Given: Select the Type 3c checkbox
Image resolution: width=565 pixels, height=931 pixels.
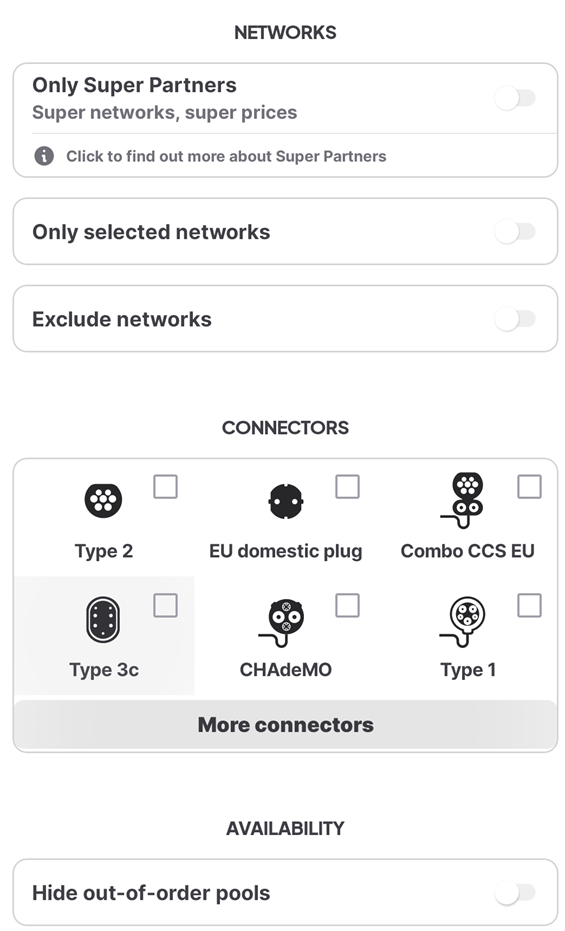Looking at the screenshot, I should (x=165, y=605).
